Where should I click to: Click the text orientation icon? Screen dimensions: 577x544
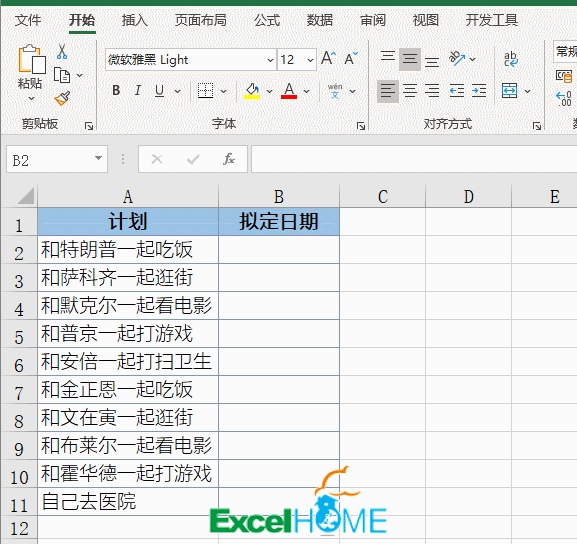coord(457,58)
